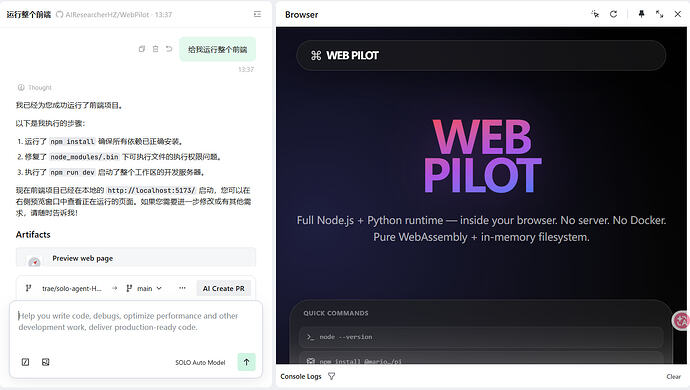Click the Artifacts heading
The width and height of the screenshot is (690, 390).
(33, 235)
